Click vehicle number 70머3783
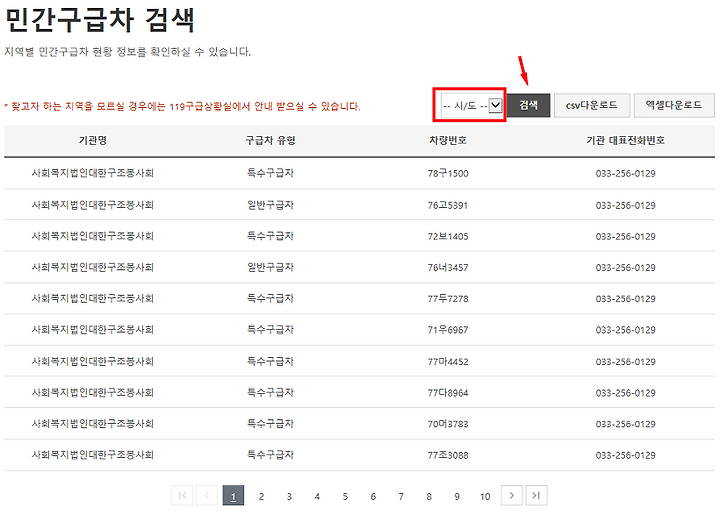 coord(448,424)
